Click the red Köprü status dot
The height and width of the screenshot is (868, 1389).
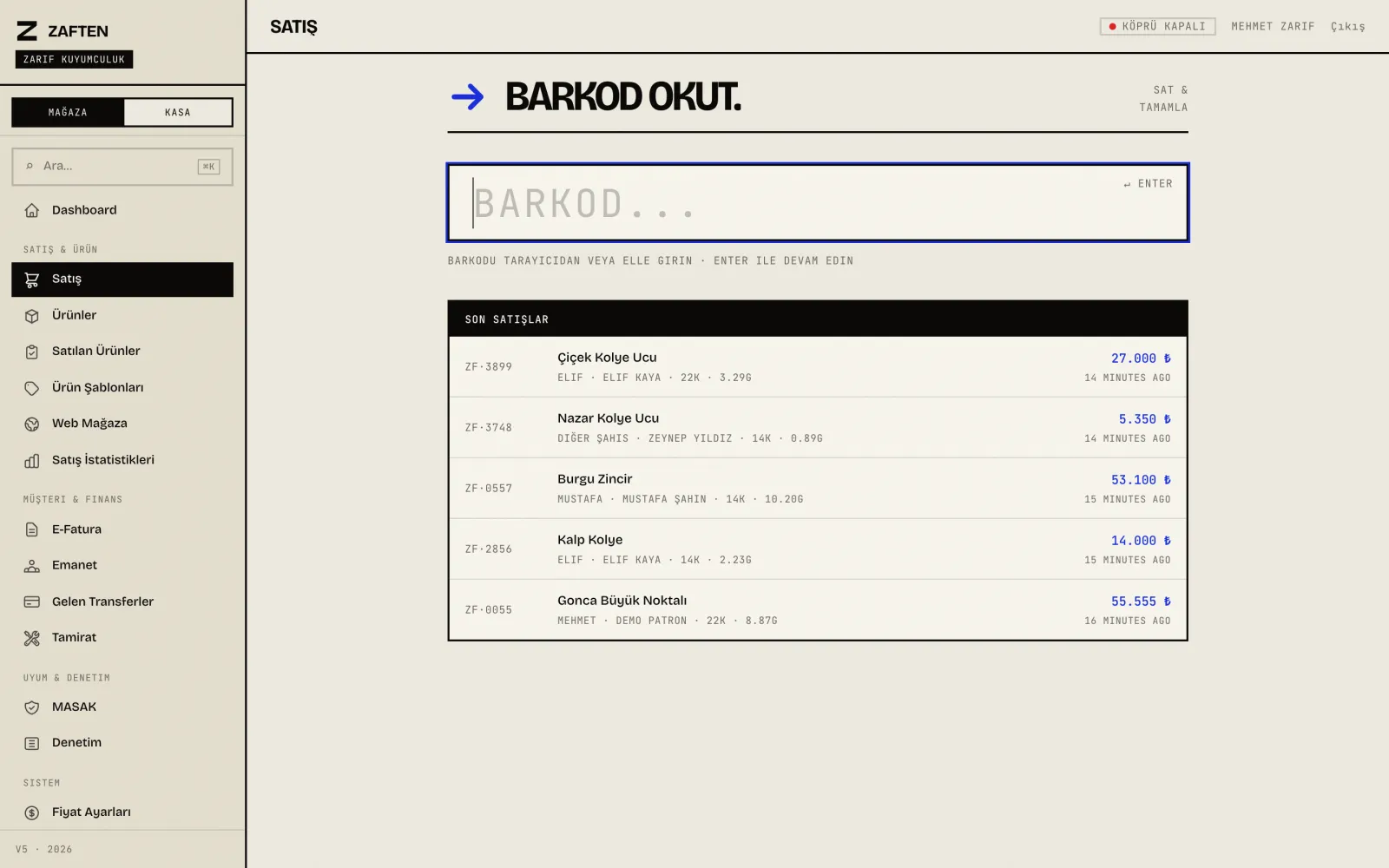tap(1112, 27)
